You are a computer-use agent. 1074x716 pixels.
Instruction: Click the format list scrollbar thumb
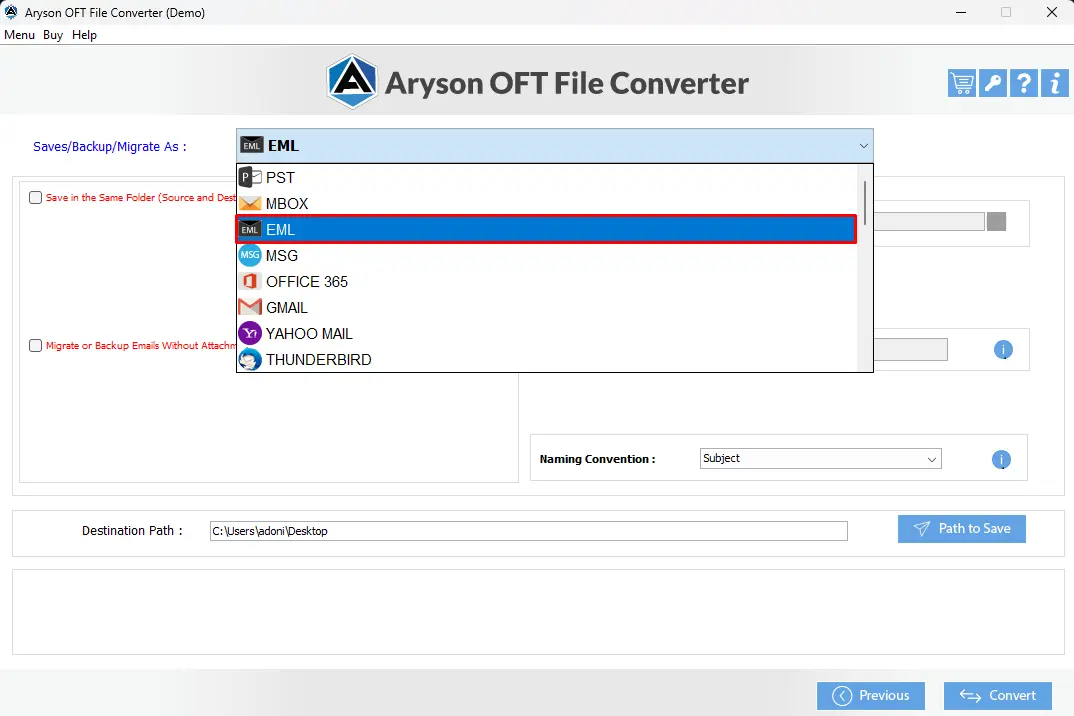865,203
